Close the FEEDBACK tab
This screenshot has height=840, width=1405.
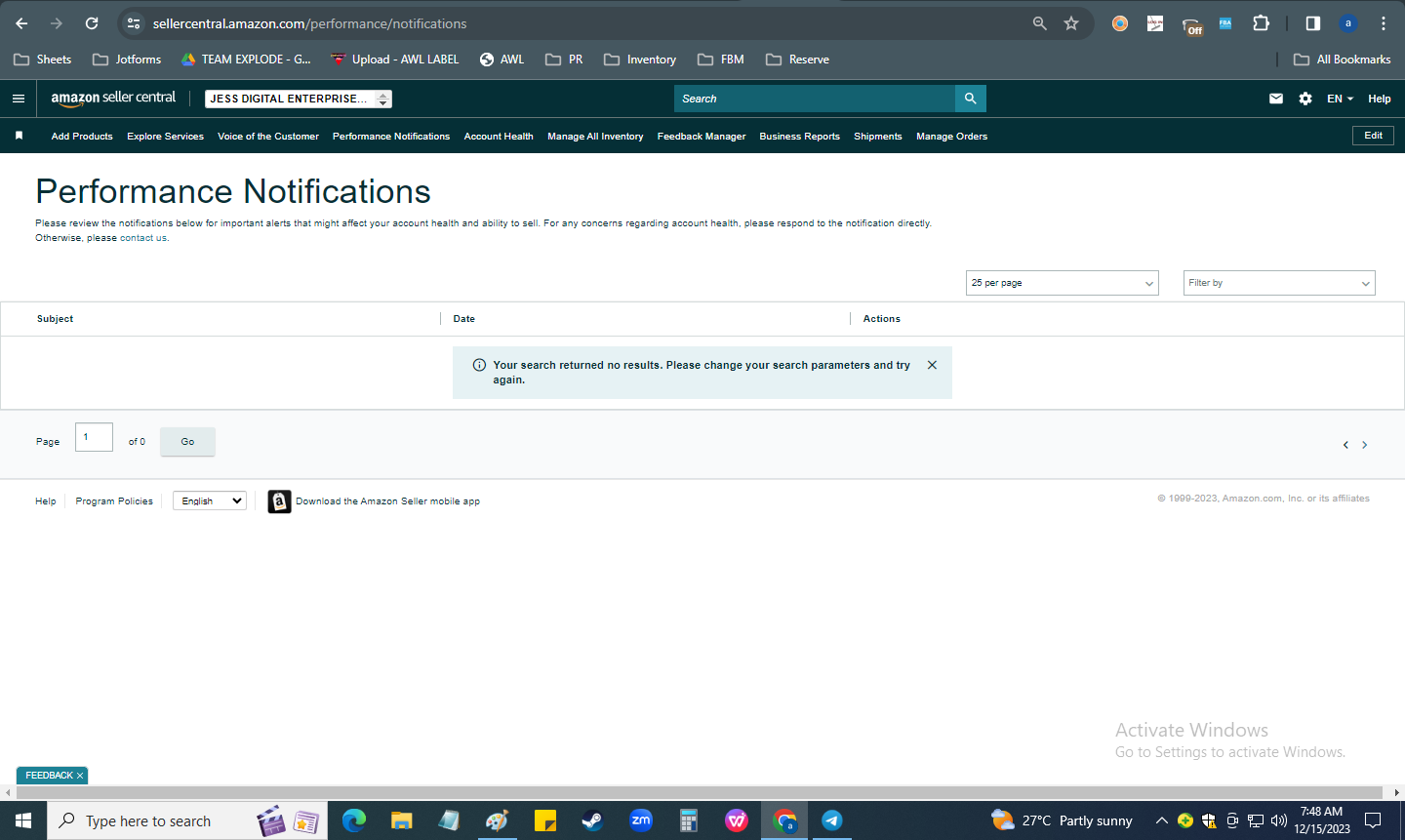(x=80, y=776)
